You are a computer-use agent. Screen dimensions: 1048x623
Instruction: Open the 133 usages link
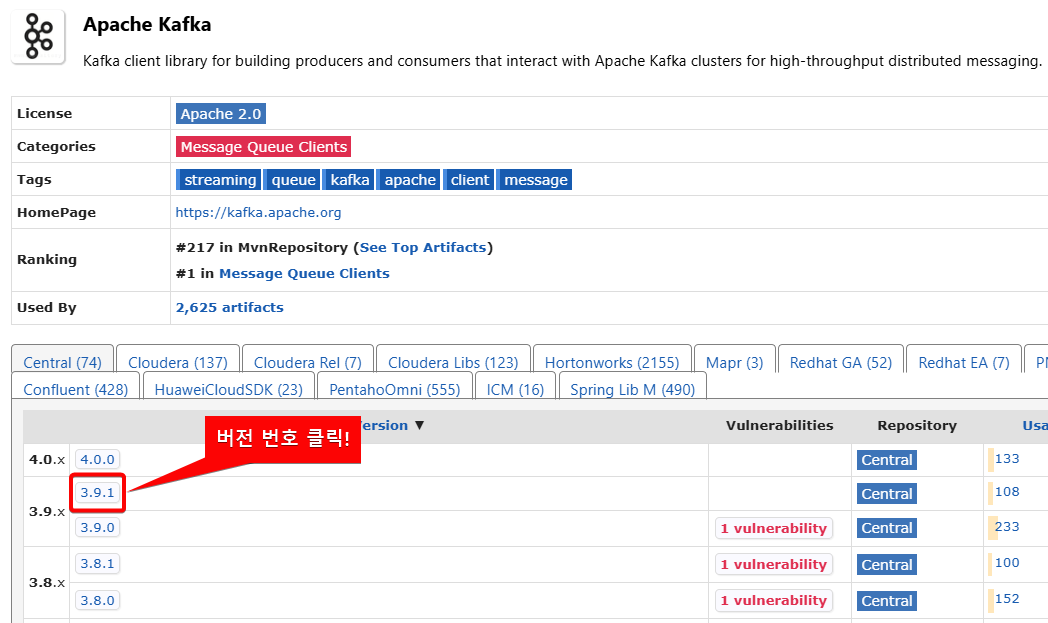[x=1007, y=459]
